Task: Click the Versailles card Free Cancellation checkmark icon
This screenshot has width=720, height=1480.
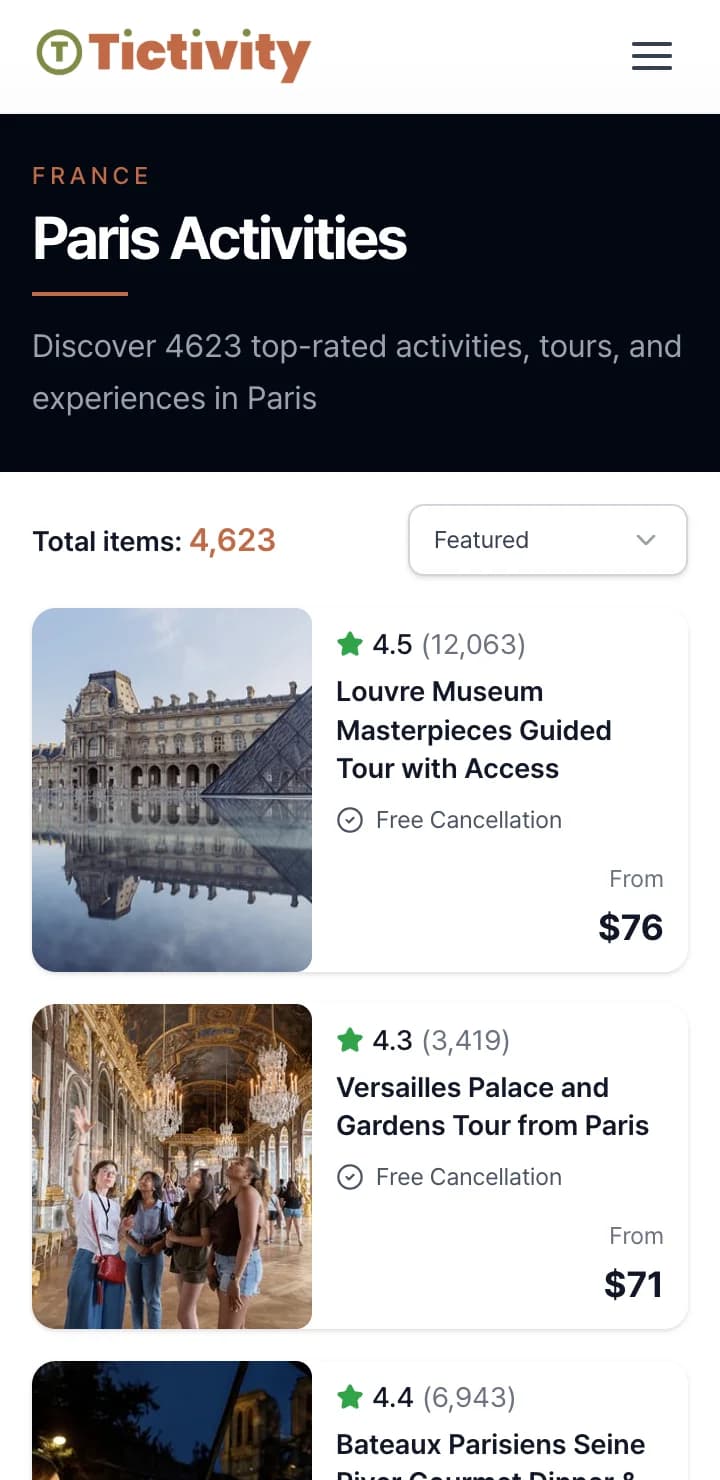Action: [x=349, y=1177]
